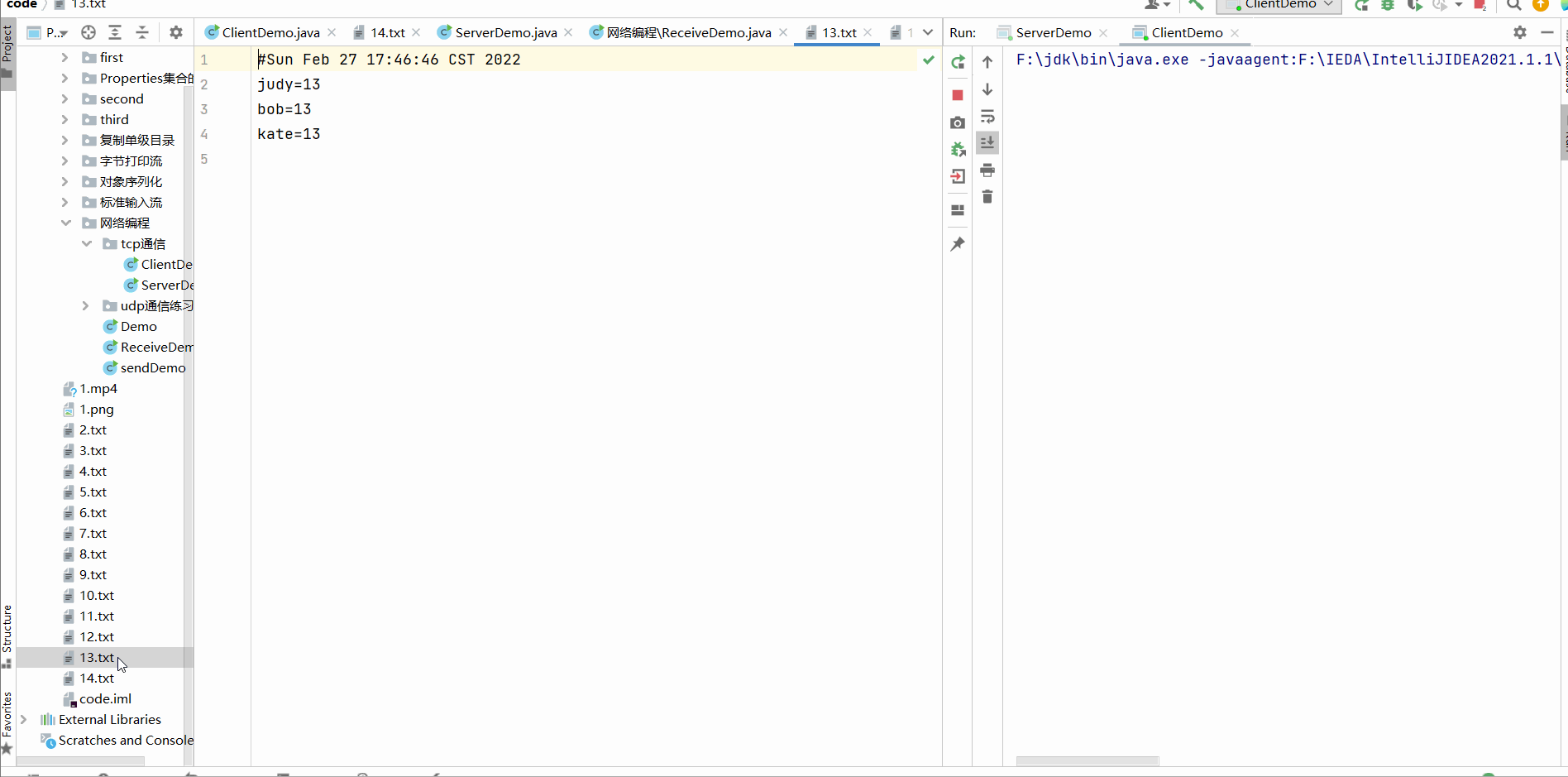Expand the first folder
This screenshot has width=1568, height=777.
click(65, 57)
